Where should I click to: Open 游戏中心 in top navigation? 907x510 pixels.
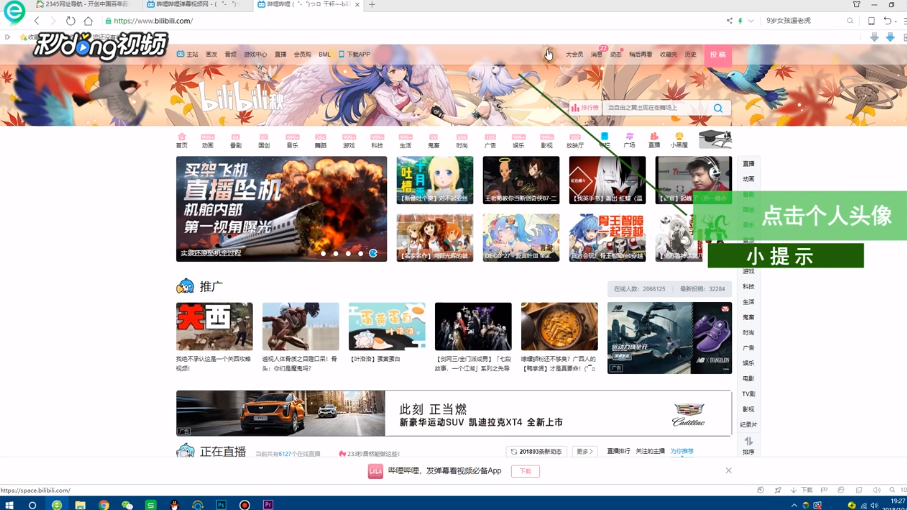click(x=255, y=54)
